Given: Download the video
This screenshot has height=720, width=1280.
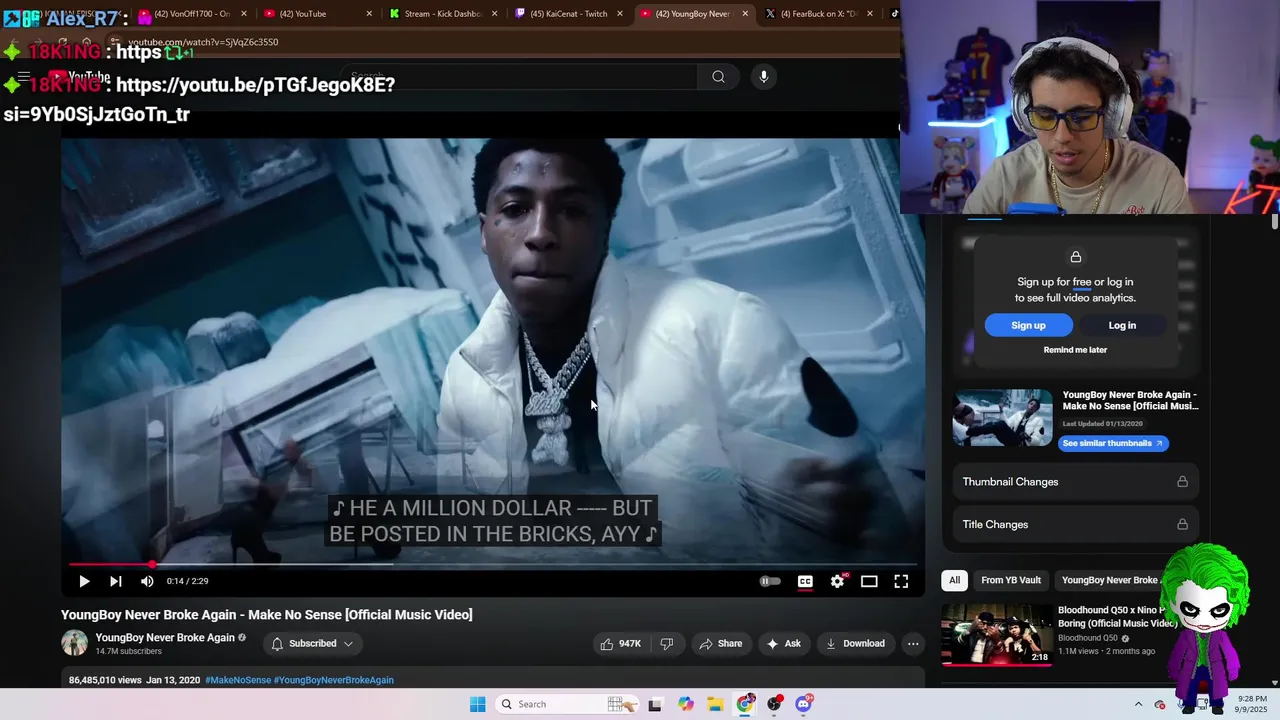Looking at the screenshot, I should click(855, 644).
